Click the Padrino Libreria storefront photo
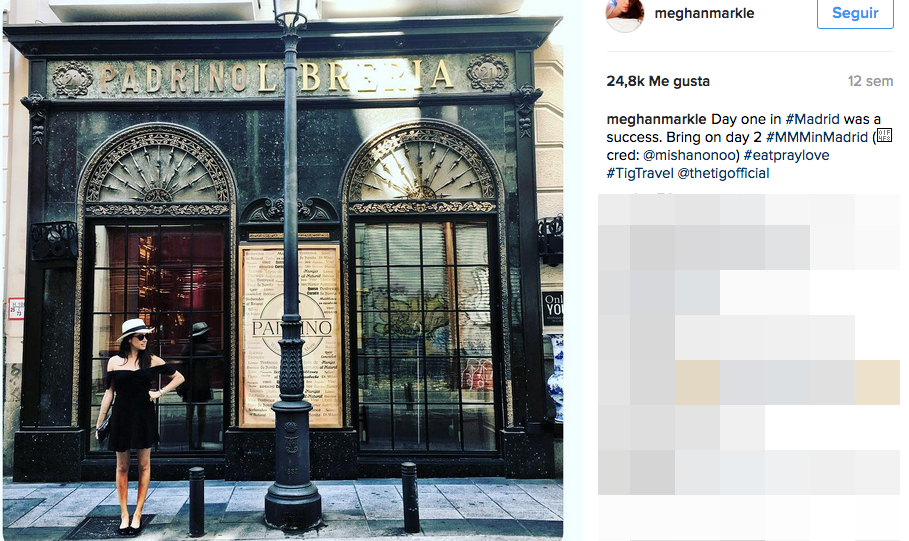Viewport: 909px width, 541px height. [x=283, y=270]
